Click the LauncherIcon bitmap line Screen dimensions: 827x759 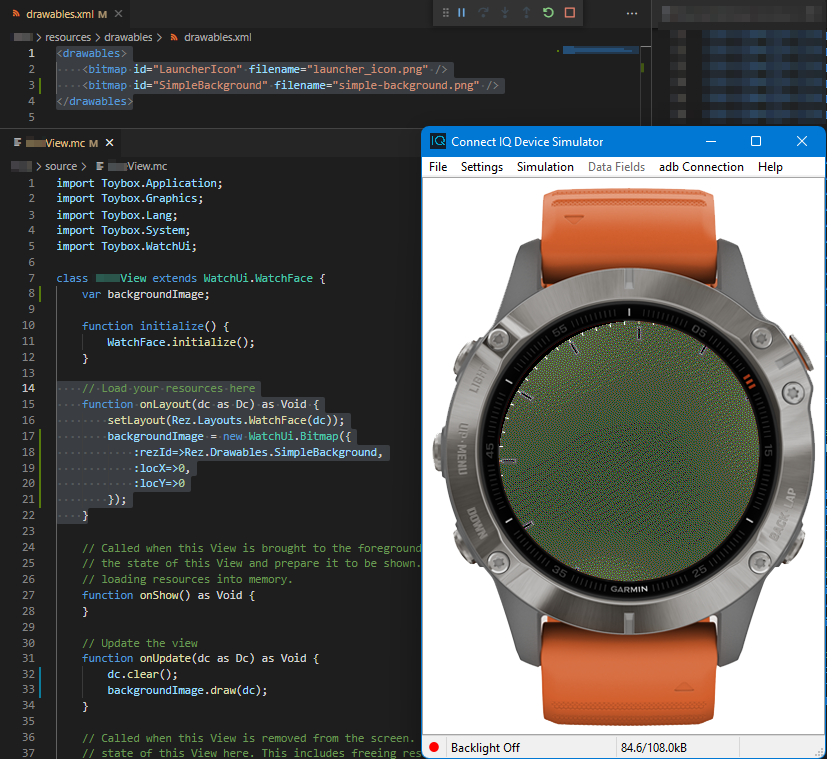click(264, 69)
